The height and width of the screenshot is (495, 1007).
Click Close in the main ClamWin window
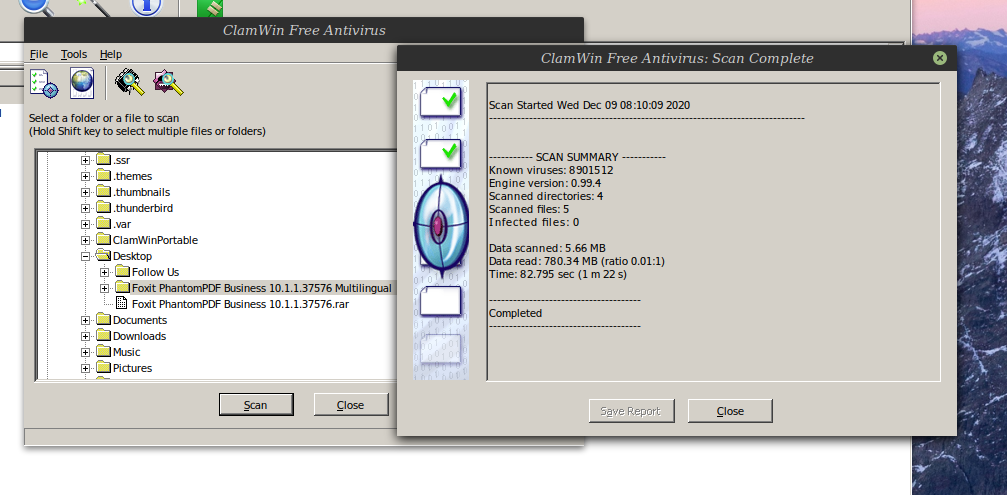click(351, 404)
